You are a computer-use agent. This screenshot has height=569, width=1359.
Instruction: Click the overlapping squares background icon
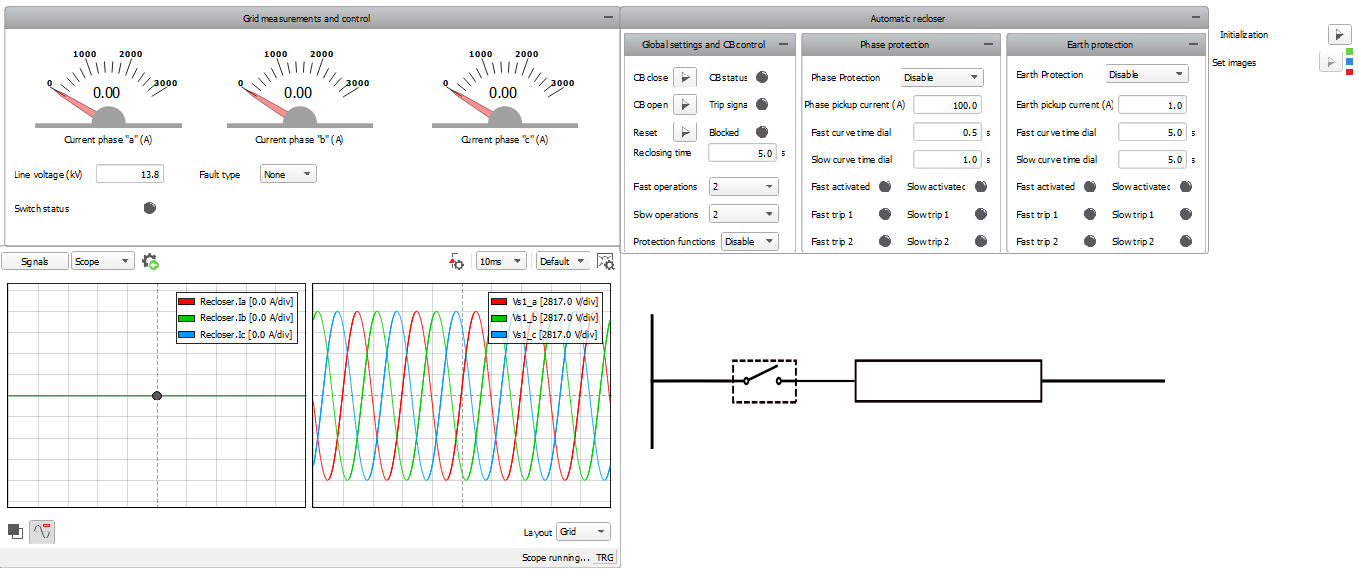coord(15,532)
